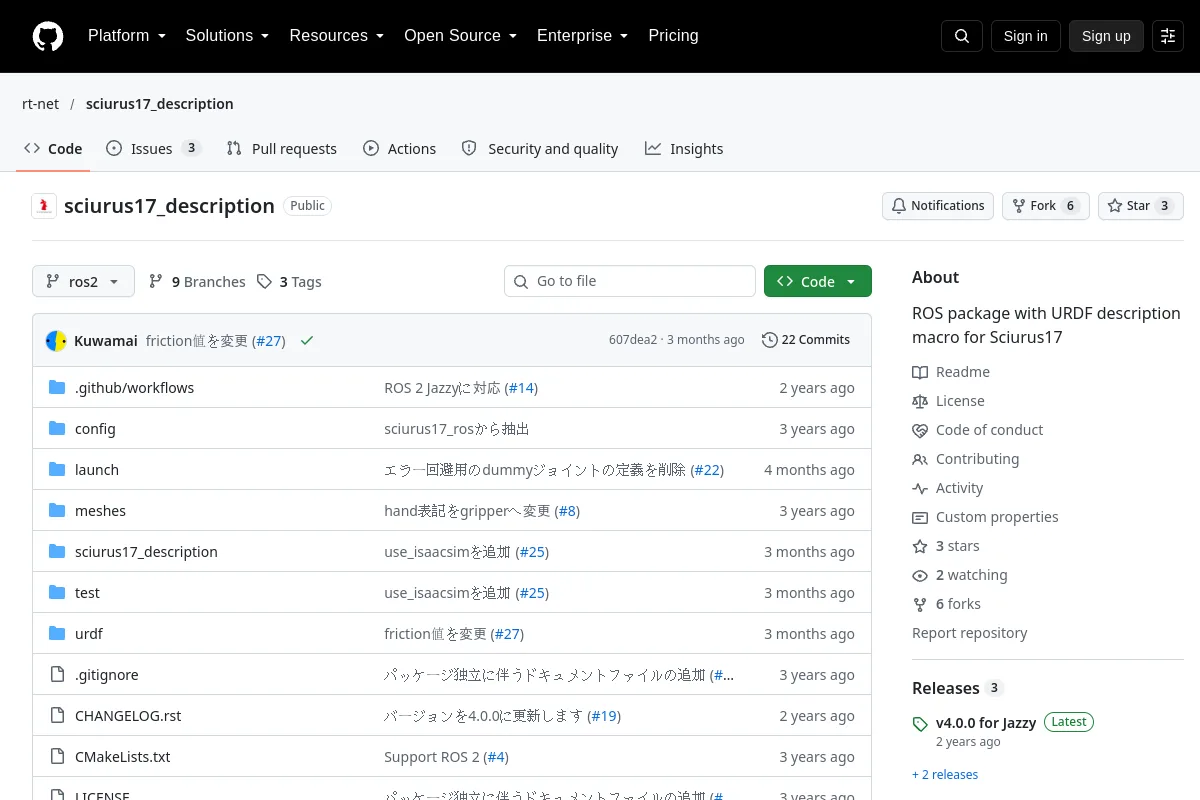This screenshot has height=800, width=1200.
Task: Click the Sign up button
Action: tap(1106, 36)
